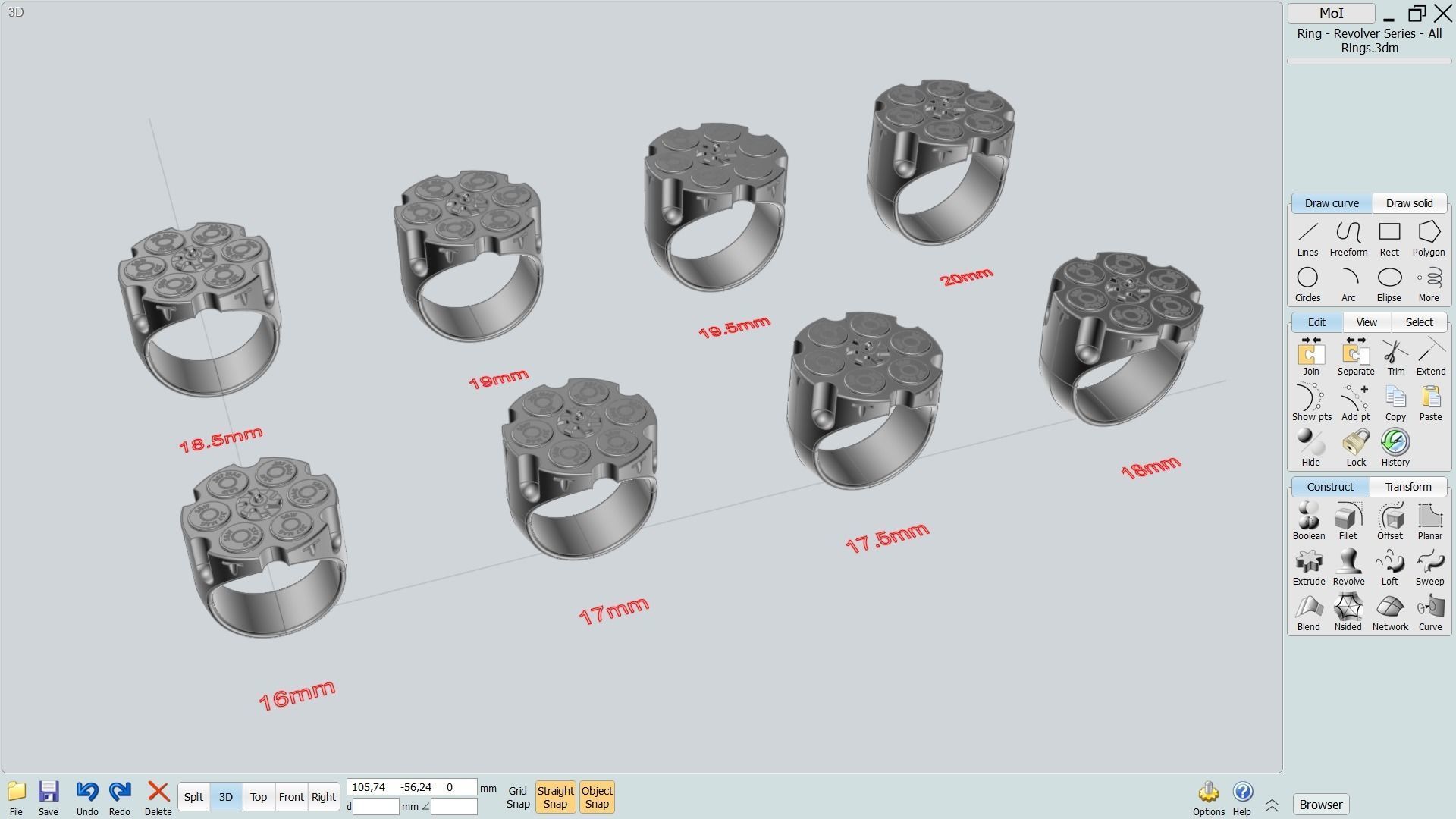Undo the last action
This screenshot has height=819, width=1456.
coord(87,798)
